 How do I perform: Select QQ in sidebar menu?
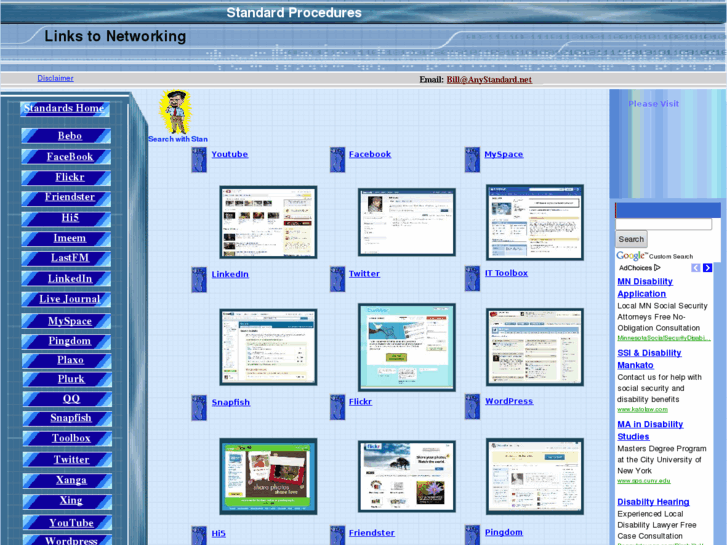click(x=67, y=399)
